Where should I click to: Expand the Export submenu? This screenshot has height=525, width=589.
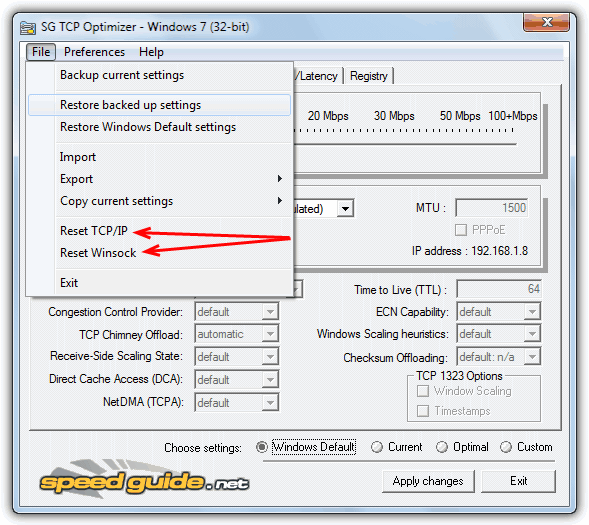coord(159,179)
